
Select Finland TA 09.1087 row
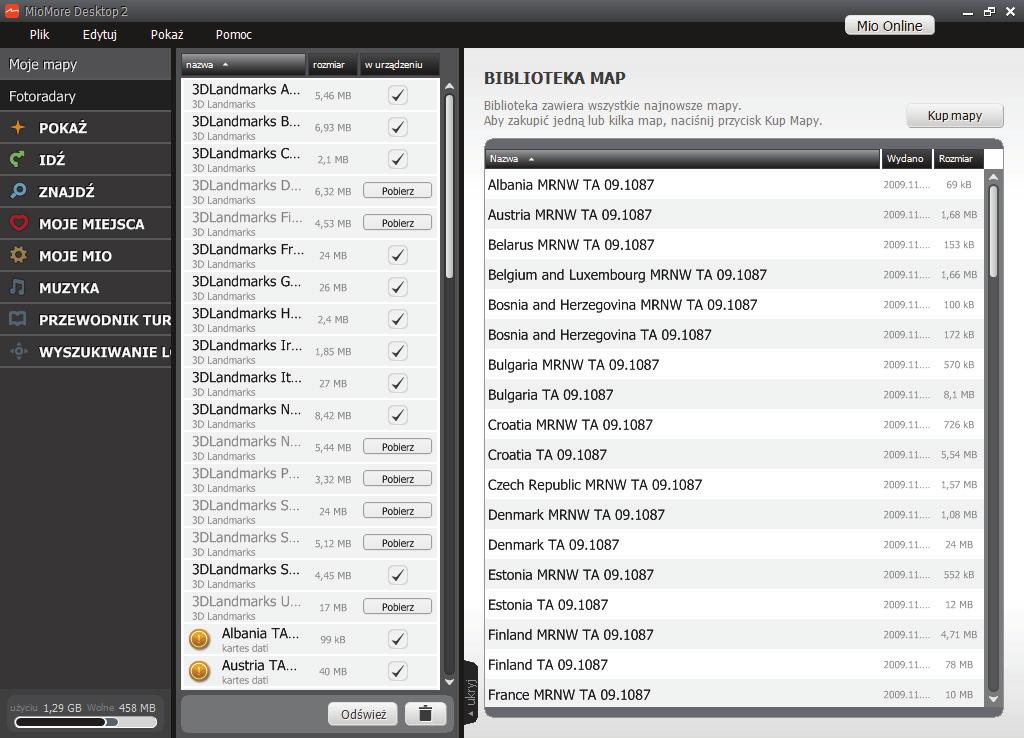point(734,665)
